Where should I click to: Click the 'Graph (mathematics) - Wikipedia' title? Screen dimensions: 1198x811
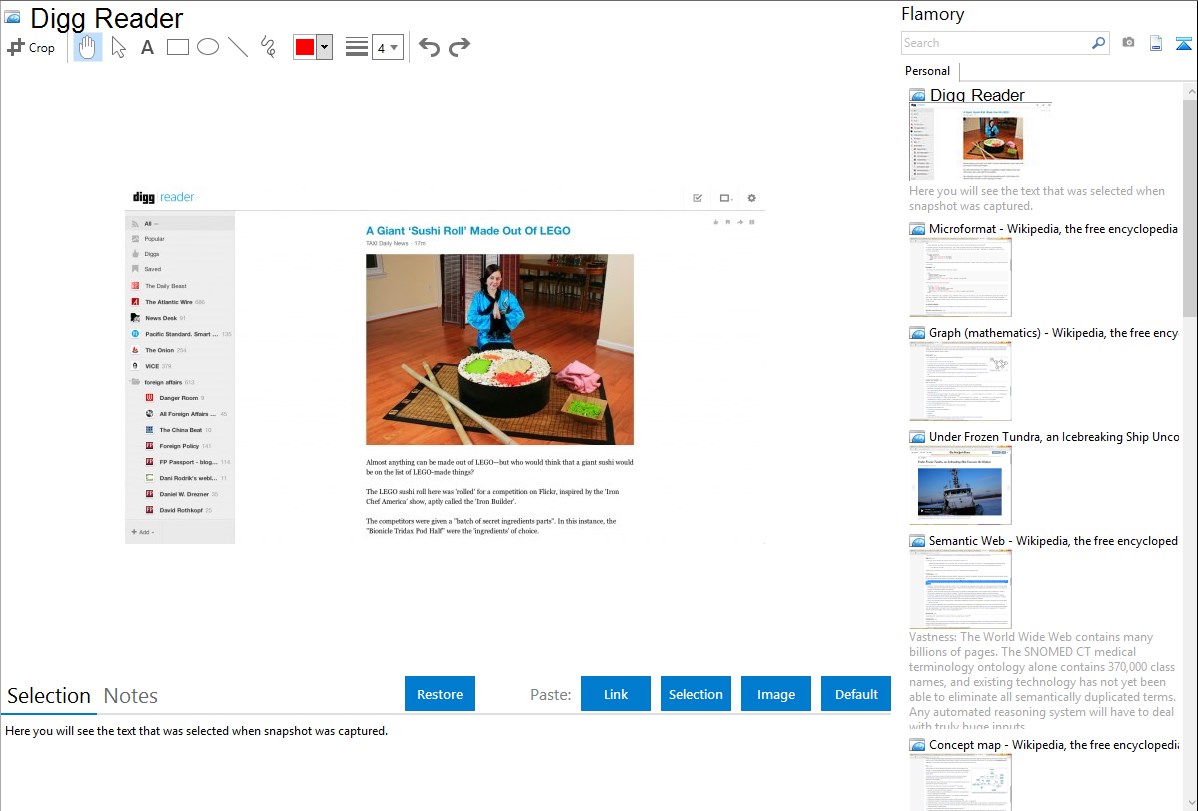pos(1053,333)
